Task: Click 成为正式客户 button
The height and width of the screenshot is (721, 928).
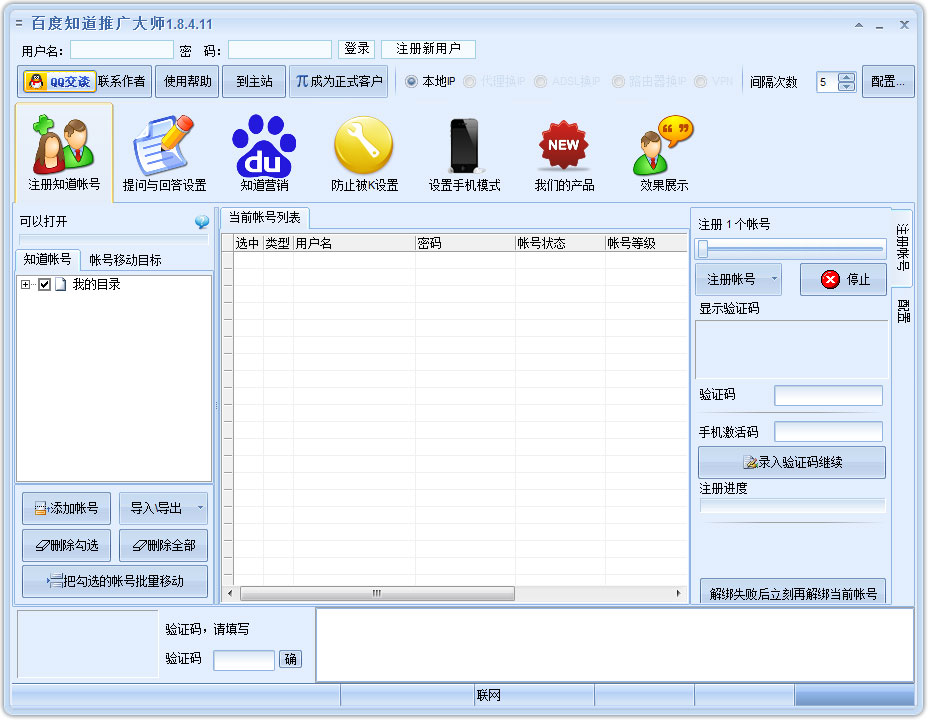Action: tap(339, 81)
